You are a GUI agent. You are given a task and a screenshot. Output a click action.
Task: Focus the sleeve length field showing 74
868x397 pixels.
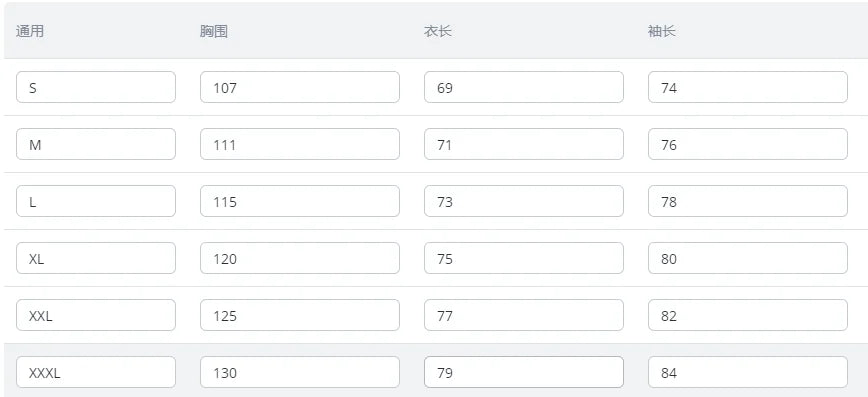click(x=747, y=87)
